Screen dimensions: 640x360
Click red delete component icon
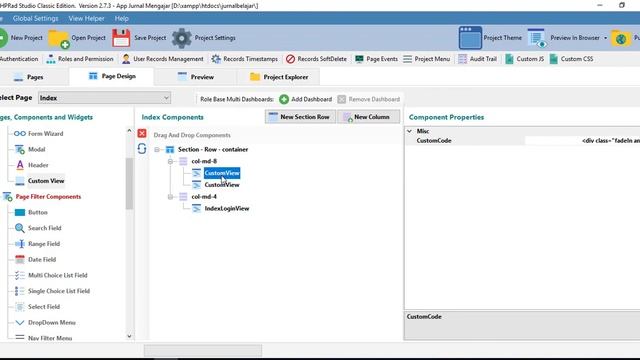(x=142, y=133)
